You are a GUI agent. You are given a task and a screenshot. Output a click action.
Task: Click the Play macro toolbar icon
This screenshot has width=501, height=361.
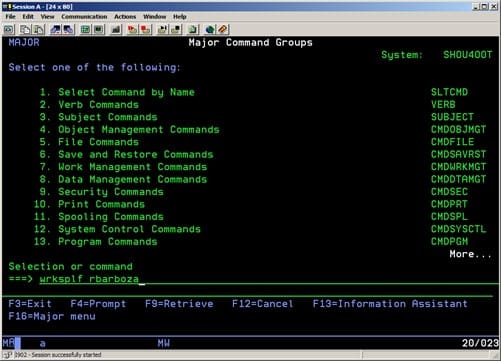(162, 30)
